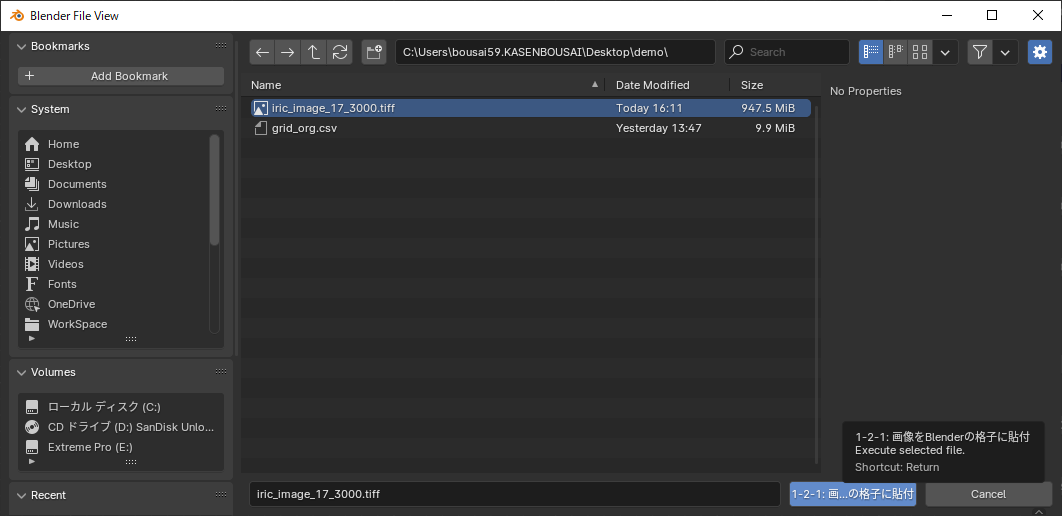Open display settings dropdown arrow
This screenshot has width=1062, height=516.
point(946,52)
